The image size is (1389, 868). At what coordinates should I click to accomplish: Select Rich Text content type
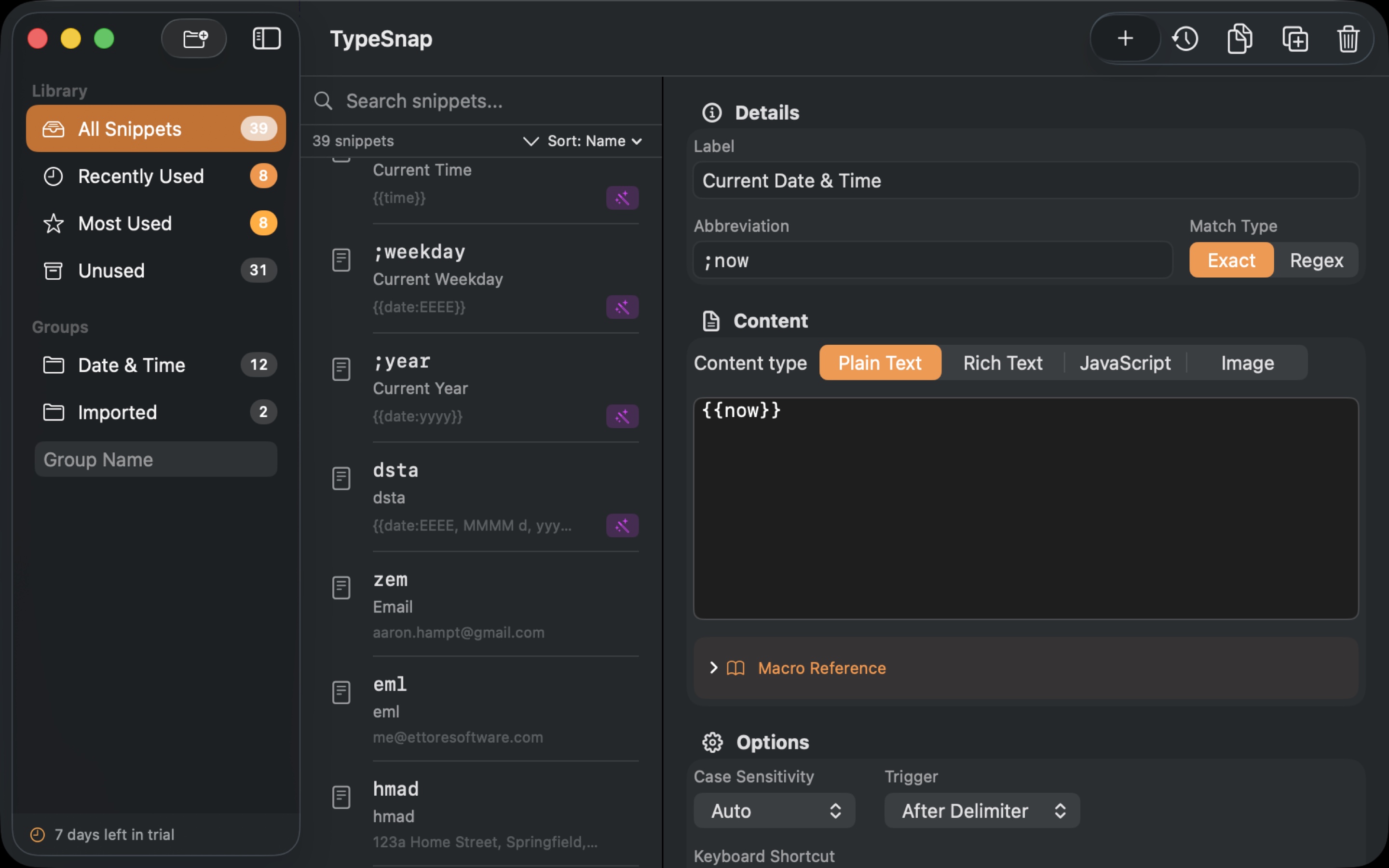[1002, 363]
